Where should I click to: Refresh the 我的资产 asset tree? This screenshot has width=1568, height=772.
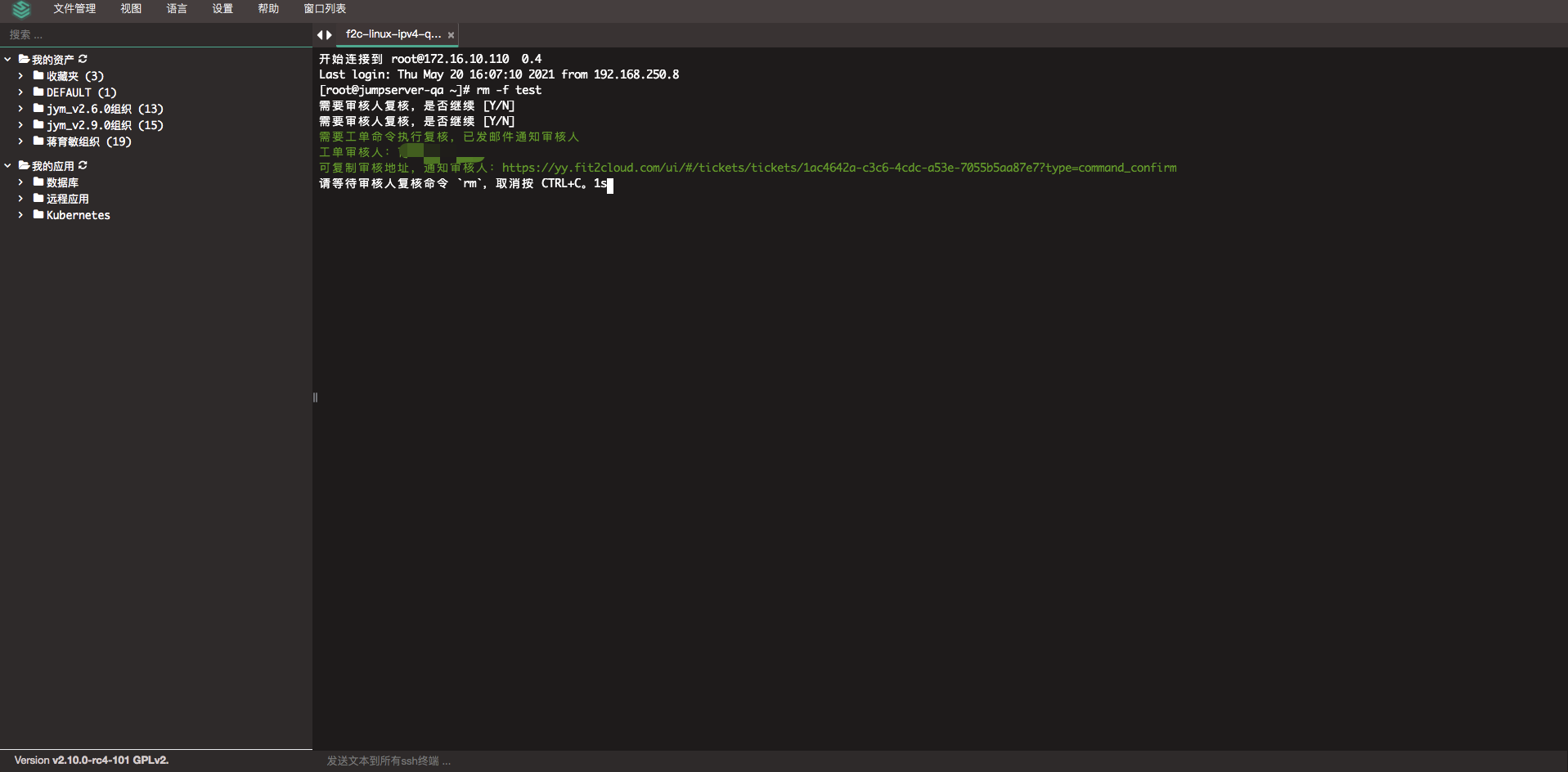point(83,59)
